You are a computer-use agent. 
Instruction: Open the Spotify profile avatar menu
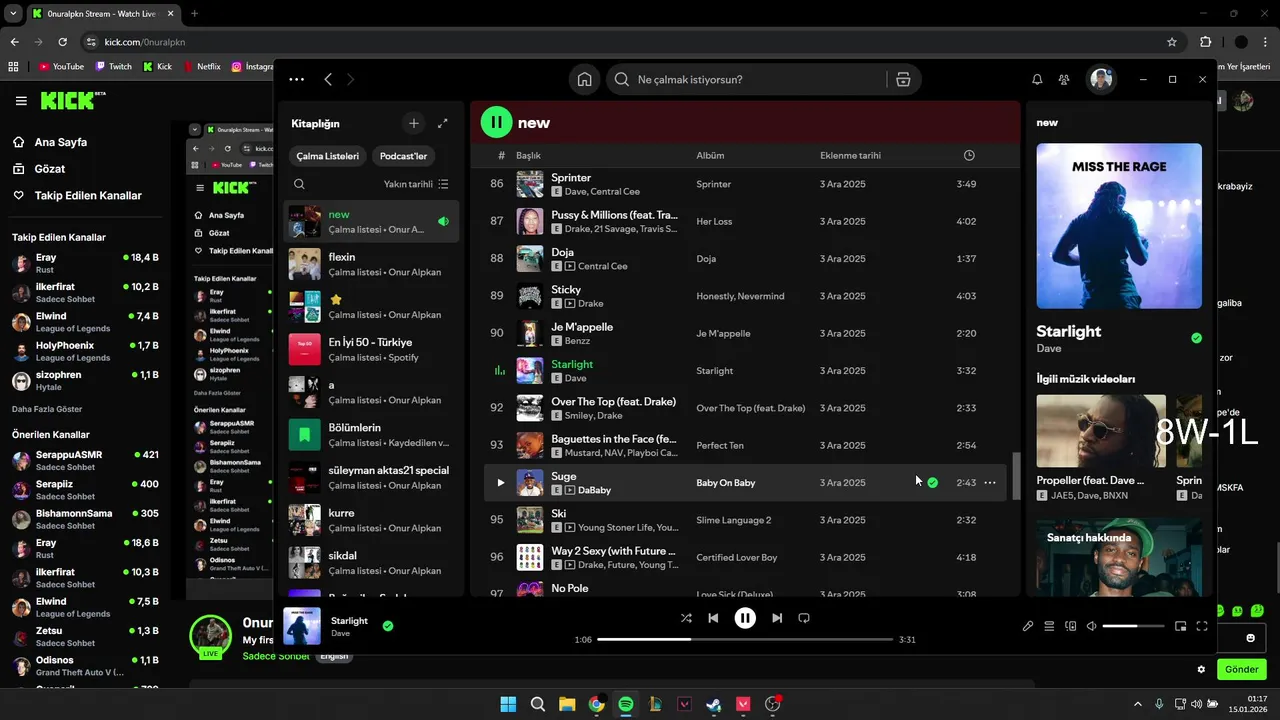coord(1101,79)
